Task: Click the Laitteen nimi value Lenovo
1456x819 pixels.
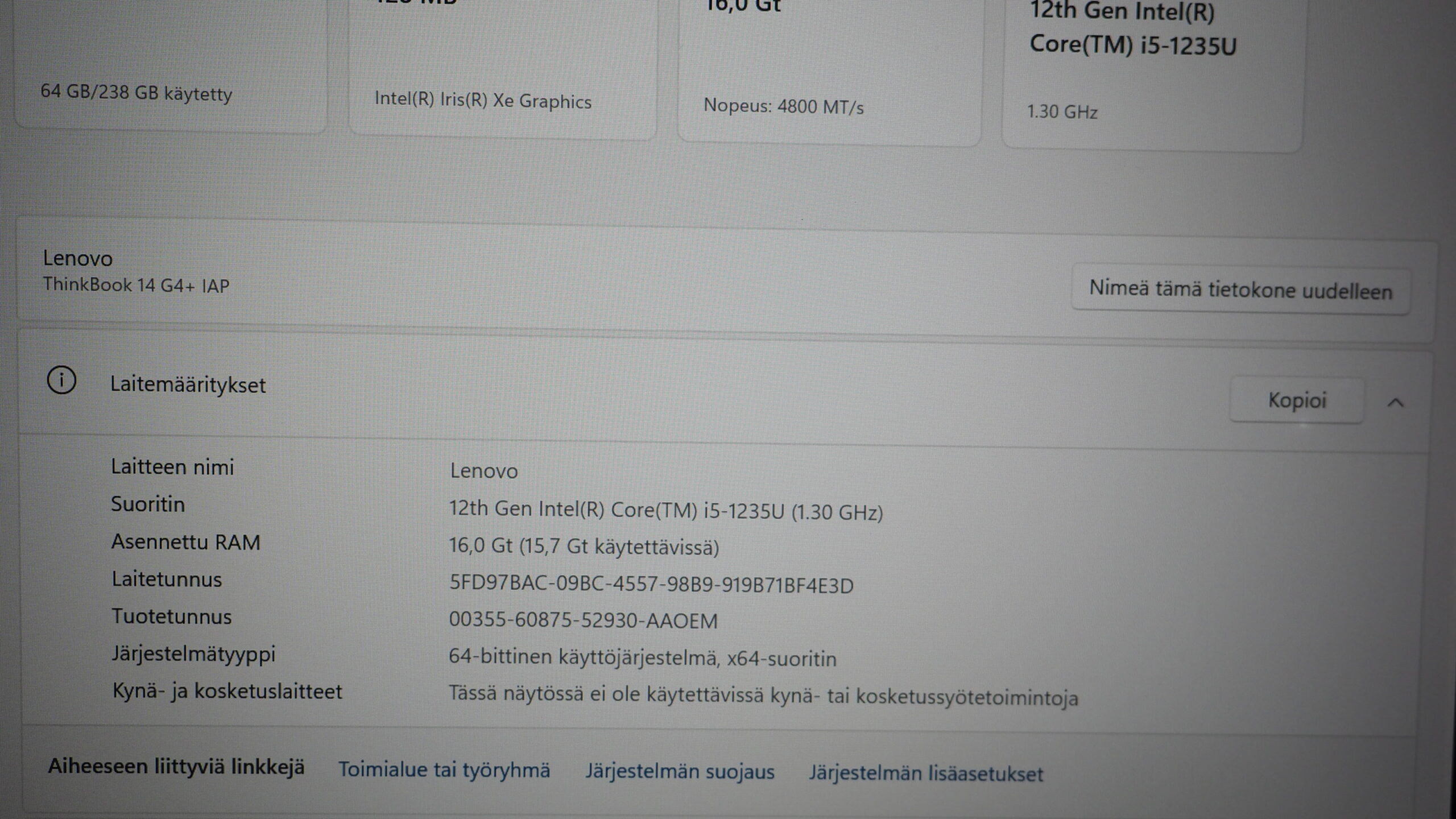Action: (483, 471)
